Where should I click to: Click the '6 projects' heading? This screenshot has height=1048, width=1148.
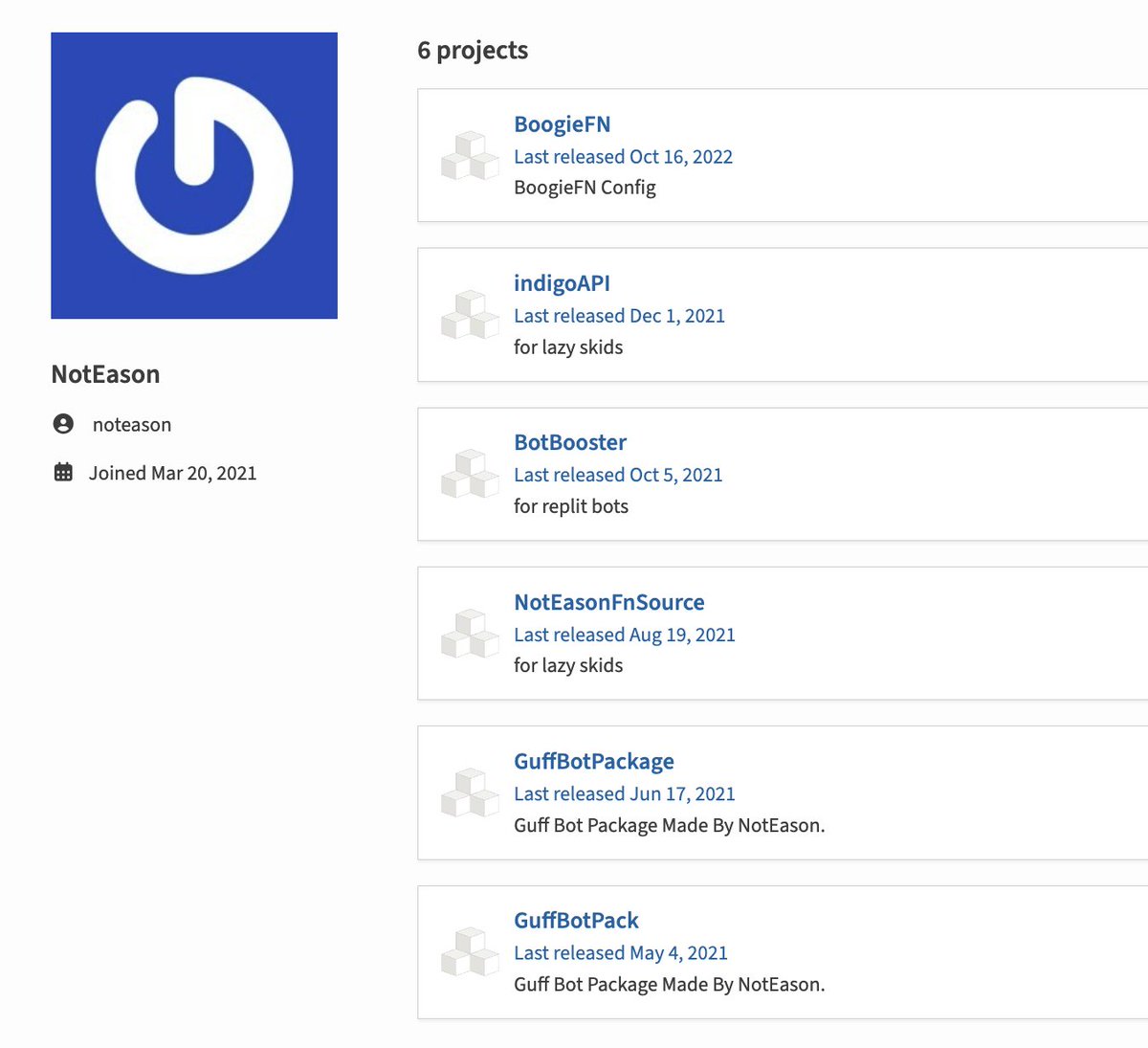tap(473, 51)
